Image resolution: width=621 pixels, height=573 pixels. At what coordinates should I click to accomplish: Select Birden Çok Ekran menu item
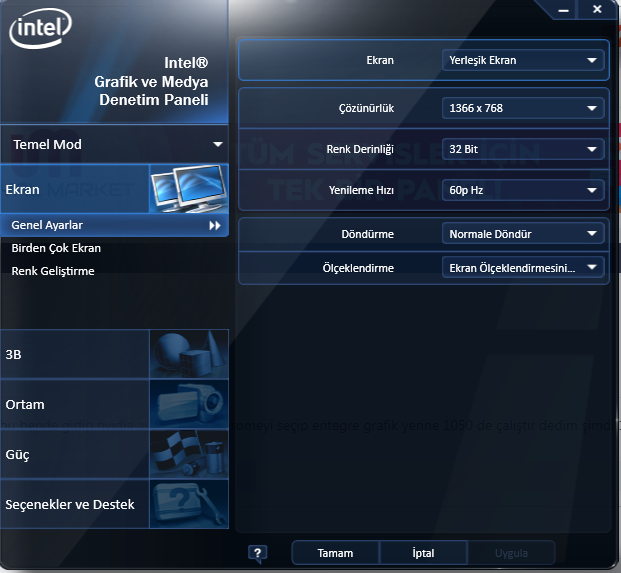click(x=56, y=248)
